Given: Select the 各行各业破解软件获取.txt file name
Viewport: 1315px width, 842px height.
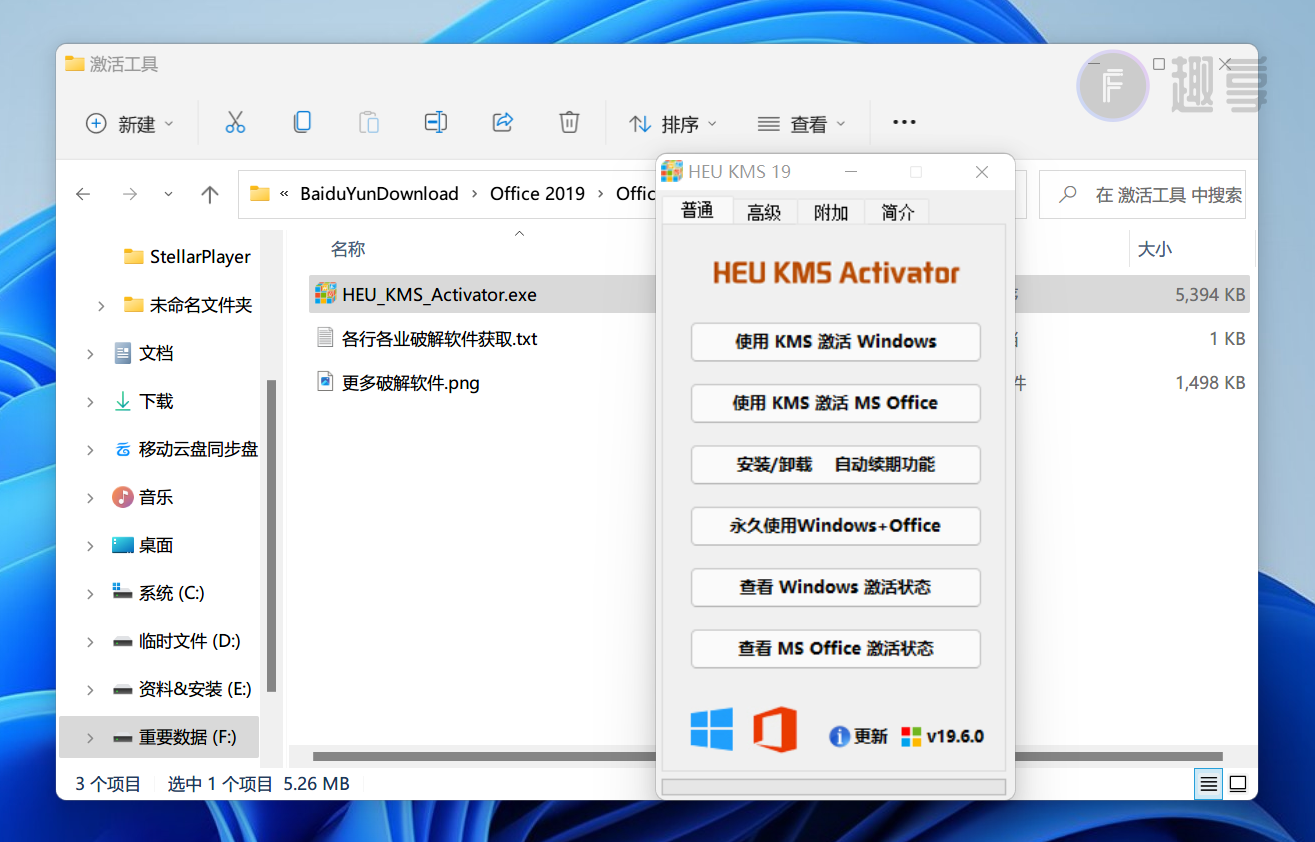Looking at the screenshot, I should 440,339.
